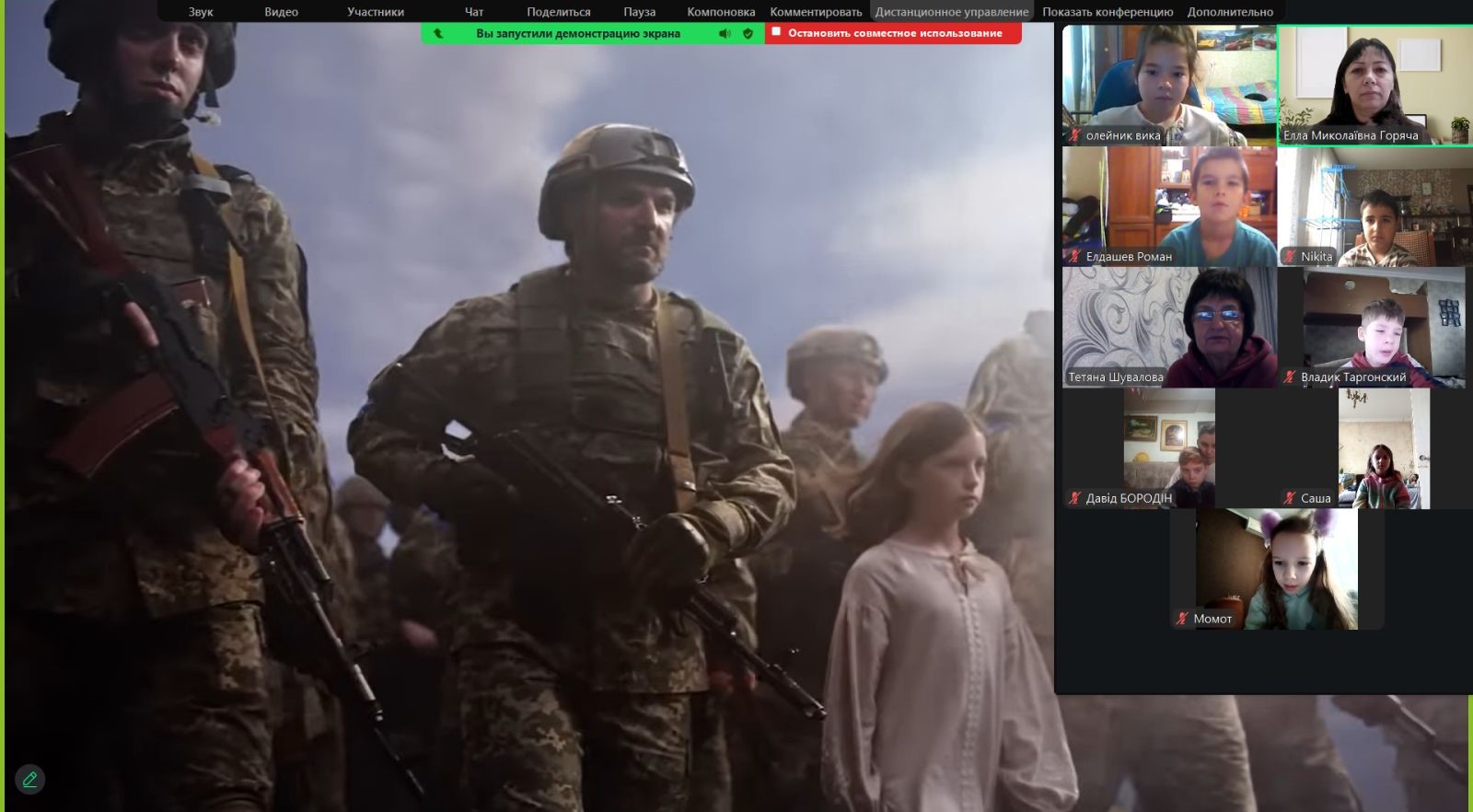Select the Елла Миколаївна Горяча video thumbnail
Viewport: 1473px width, 812px height.
click(x=1374, y=85)
